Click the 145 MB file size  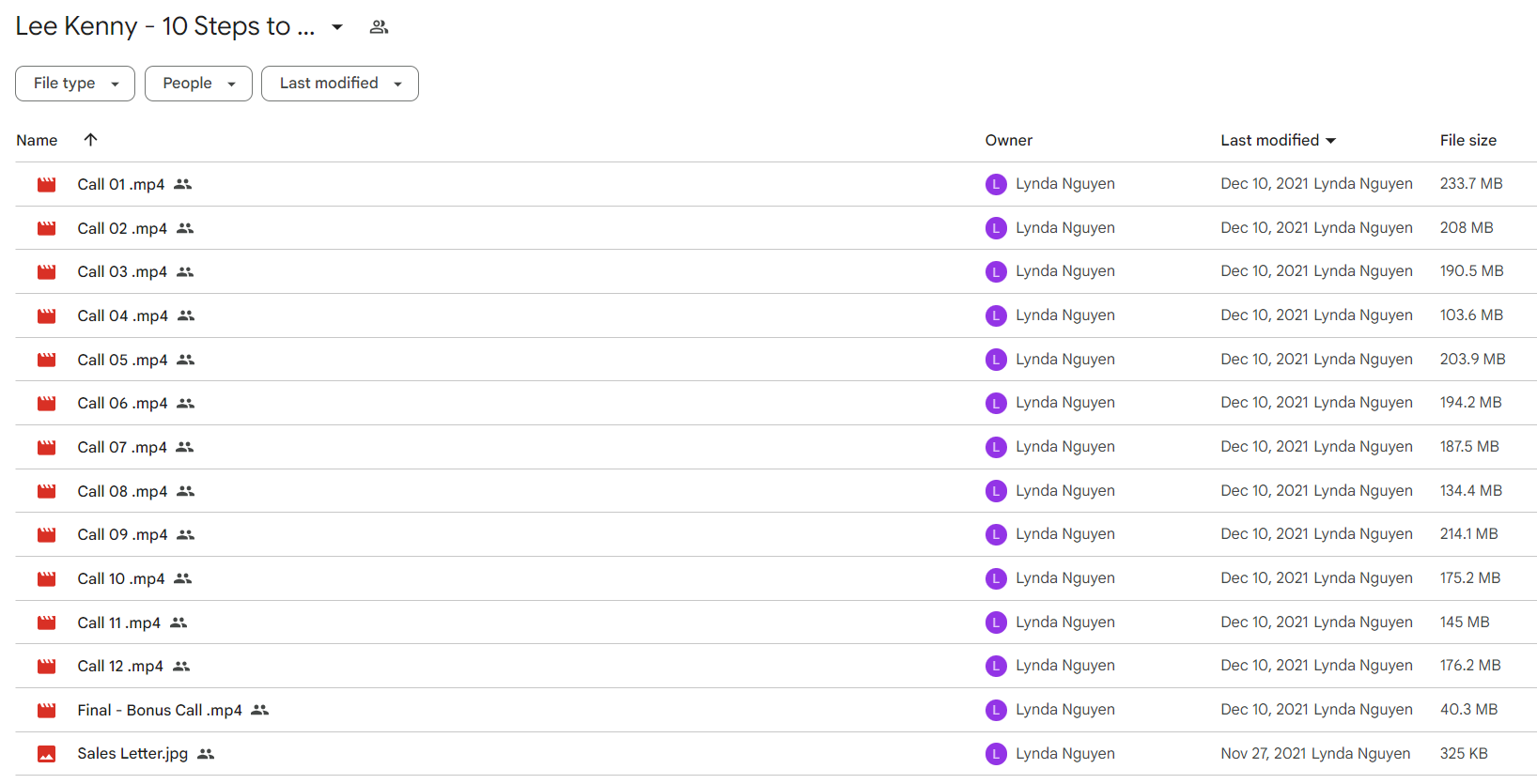[1465, 623]
